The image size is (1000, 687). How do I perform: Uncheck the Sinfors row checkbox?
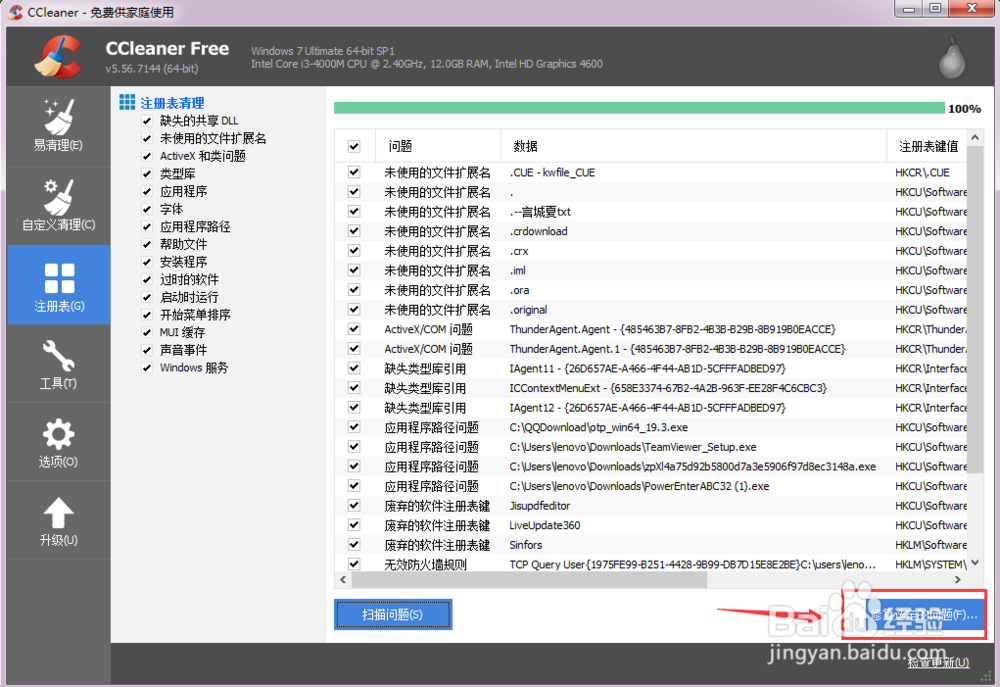point(354,545)
